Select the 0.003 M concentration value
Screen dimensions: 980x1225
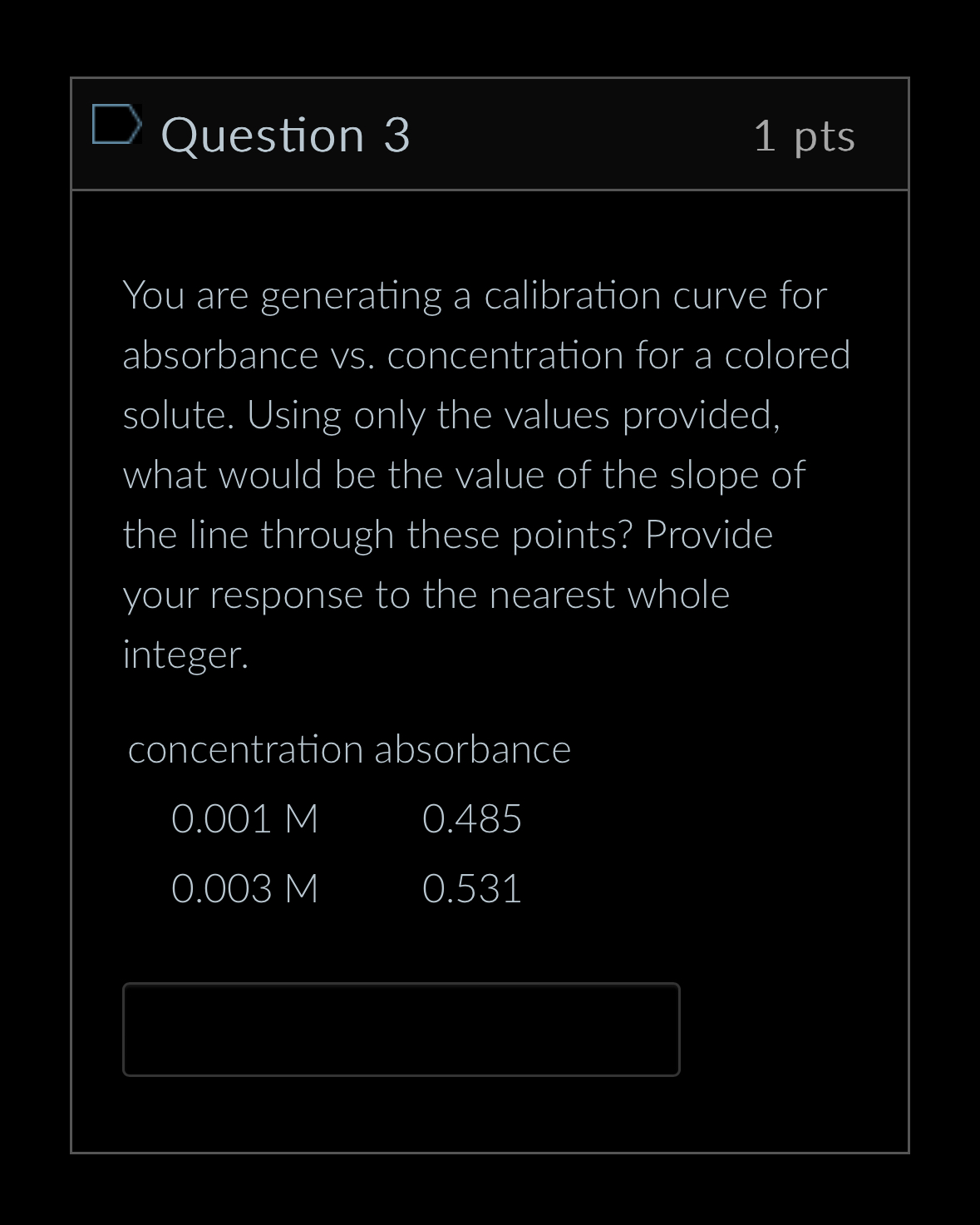tap(244, 888)
